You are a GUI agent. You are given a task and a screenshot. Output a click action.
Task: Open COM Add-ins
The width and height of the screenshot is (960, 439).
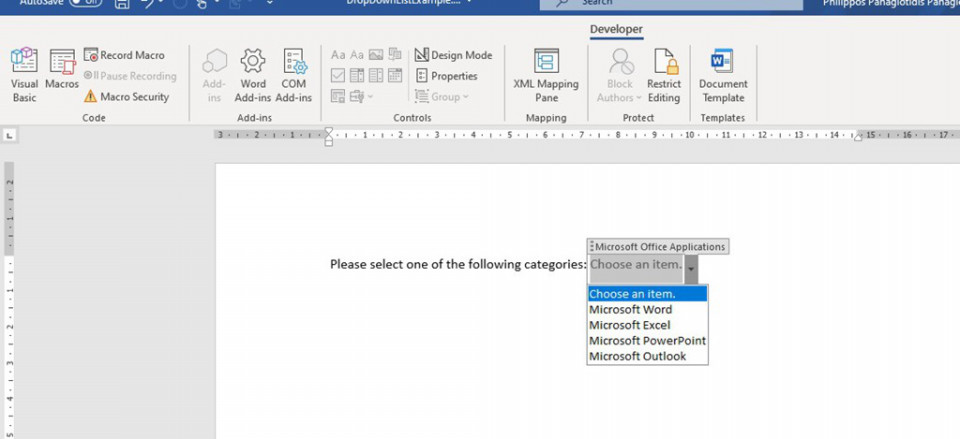[293, 74]
